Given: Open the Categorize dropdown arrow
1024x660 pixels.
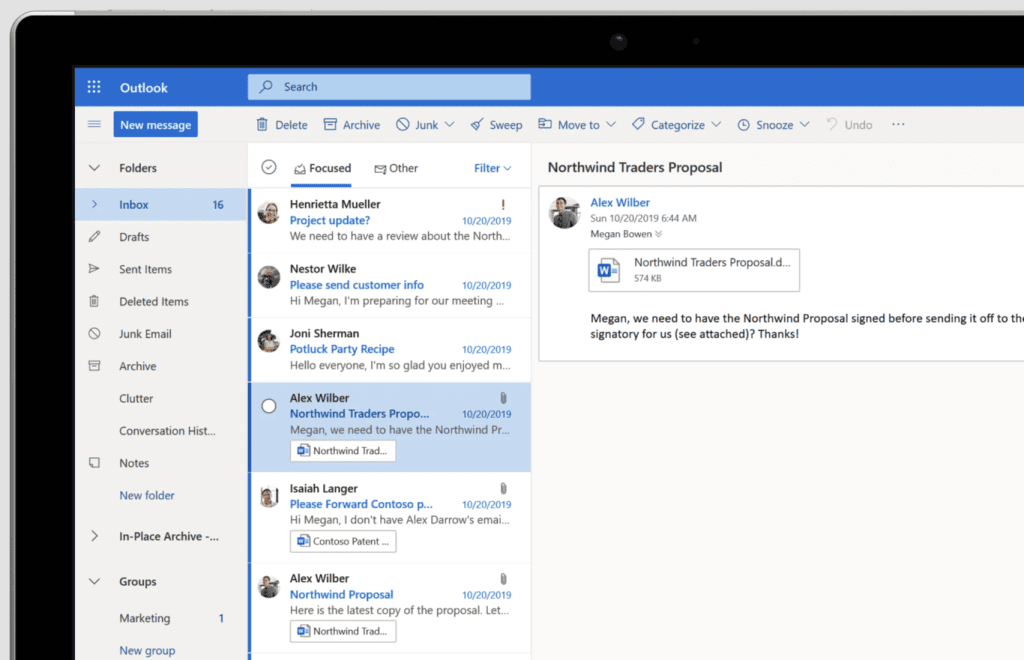Looking at the screenshot, I should pyautogui.click(x=716, y=124).
